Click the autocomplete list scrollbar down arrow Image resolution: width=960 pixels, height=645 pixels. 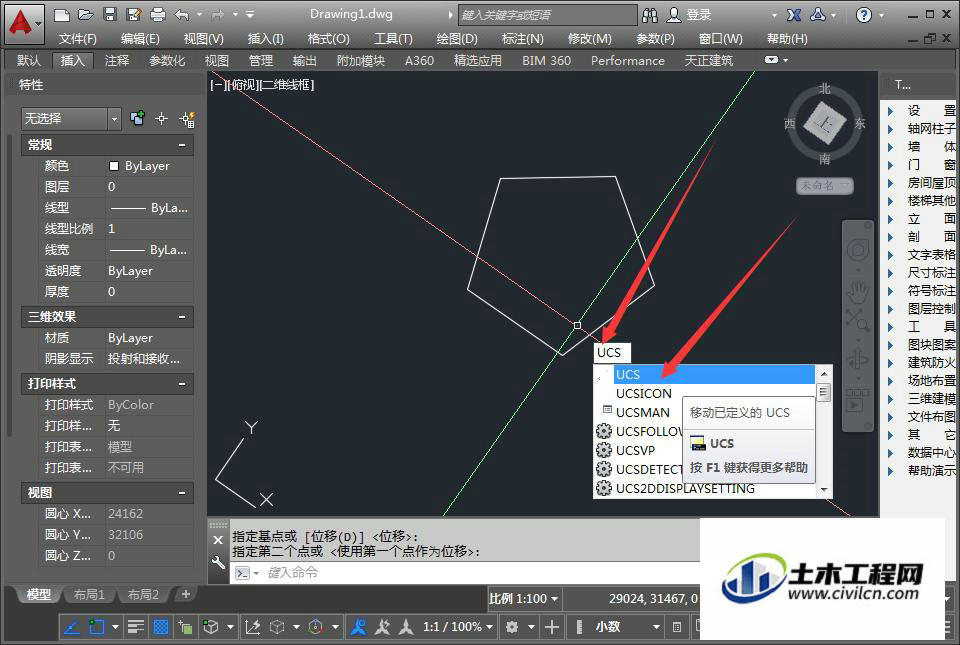(x=824, y=489)
